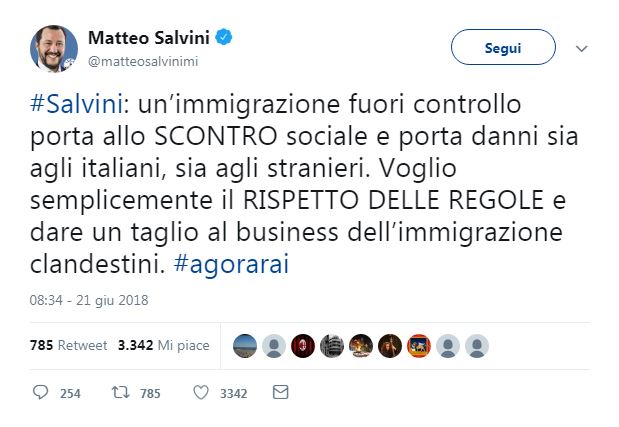Image resolution: width=619 pixels, height=427 pixels.
Task: Click the red and black AC Milan crest avatar
Action: [302, 345]
